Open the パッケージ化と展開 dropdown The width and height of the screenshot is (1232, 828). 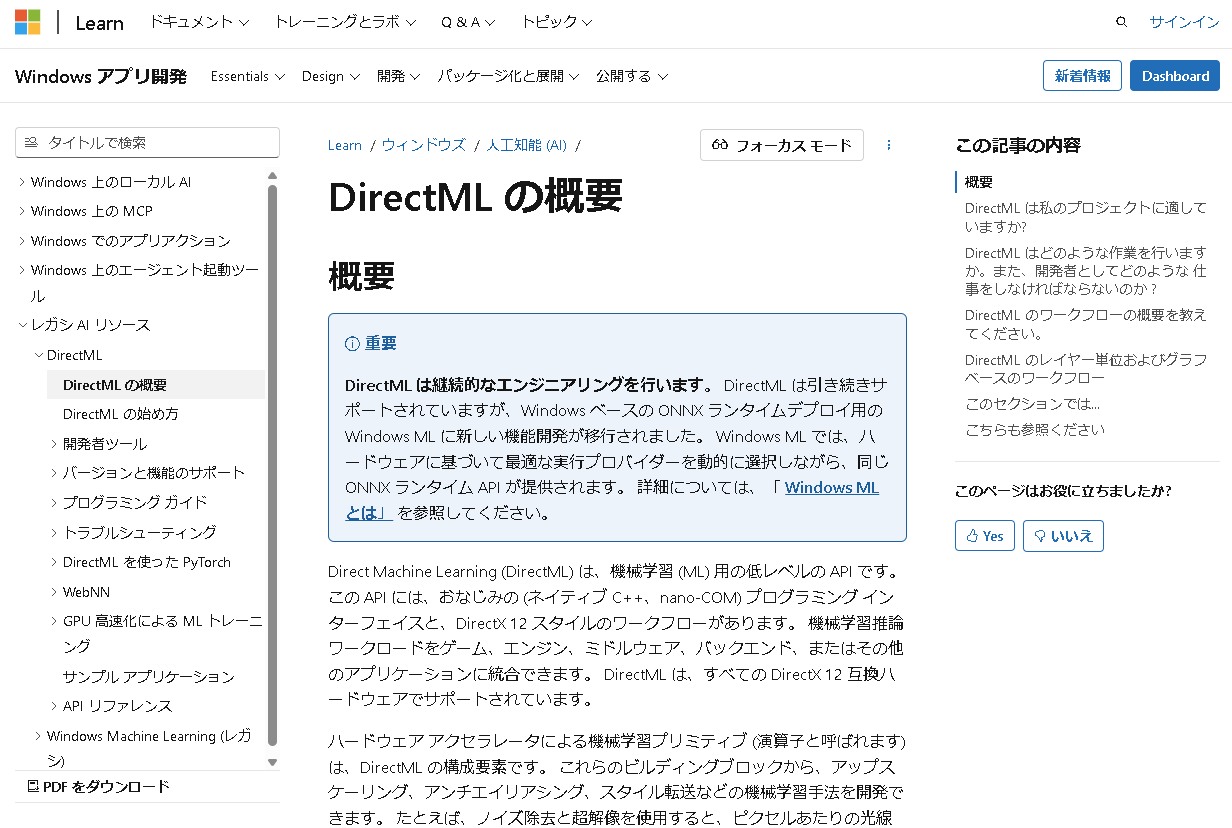tap(508, 75)
